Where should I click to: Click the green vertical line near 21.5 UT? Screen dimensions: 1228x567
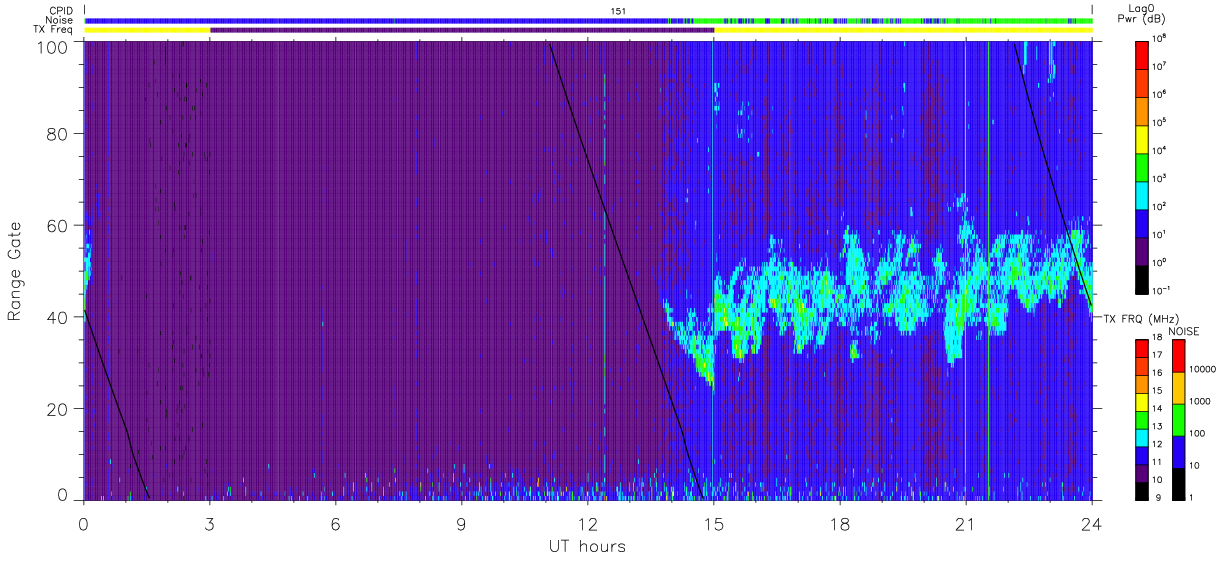coord(988,270)
